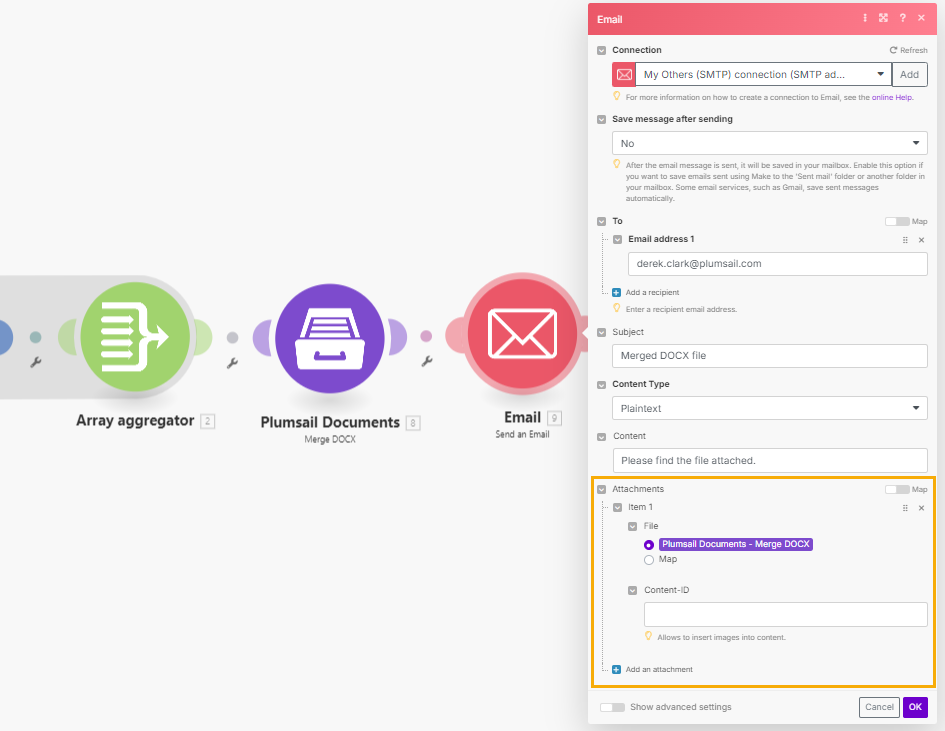
Task: Open the online Help link
Action: [x=891, y=97]
